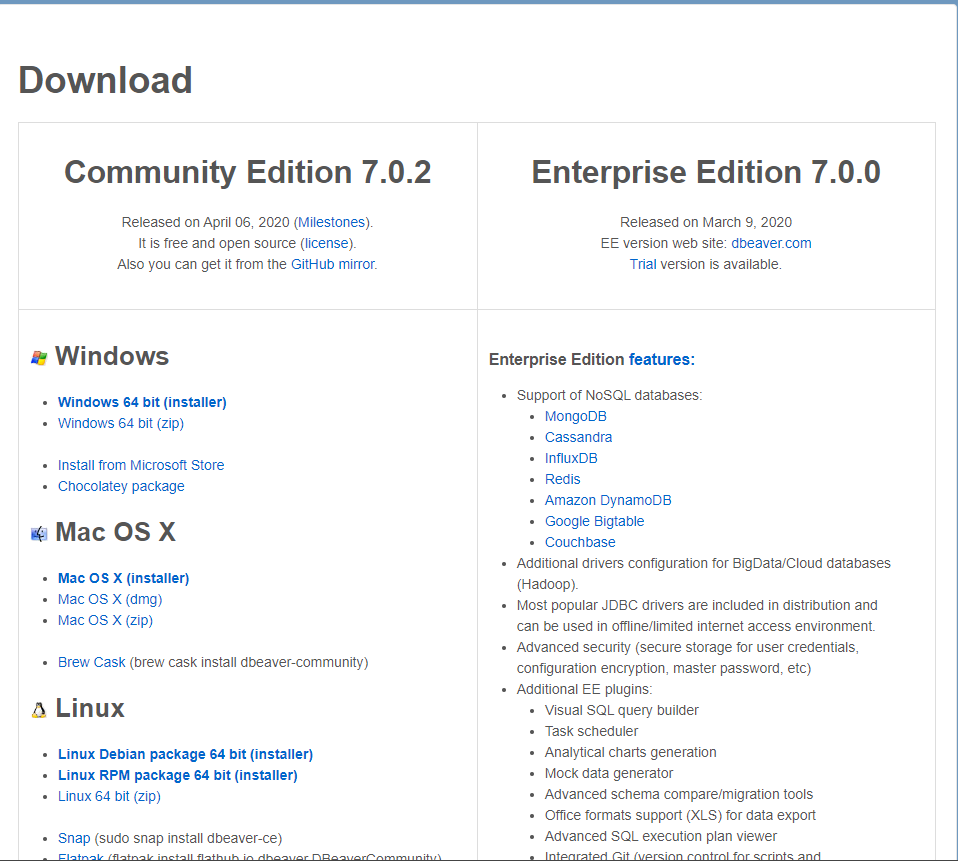
Task: Click '(sudo snap install dbeaver-ce)' text
Action: coord(188,838)
